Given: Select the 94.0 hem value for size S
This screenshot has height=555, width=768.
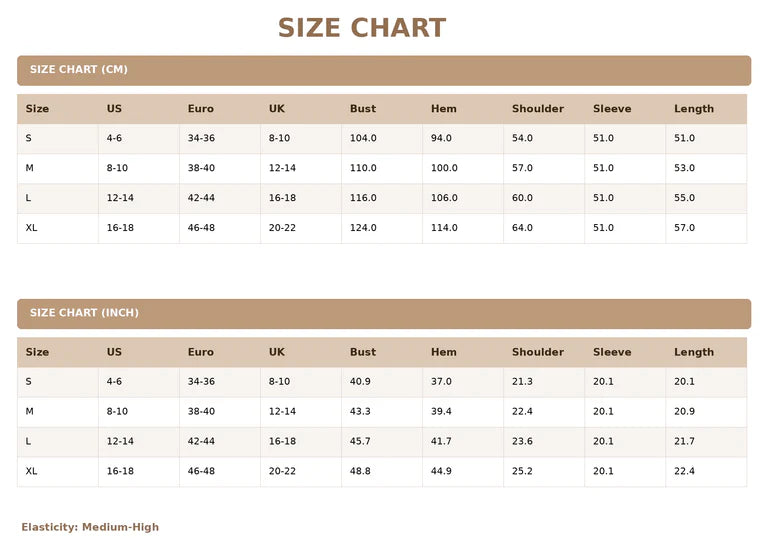Looking at the screenshot, I should point(441,138).
